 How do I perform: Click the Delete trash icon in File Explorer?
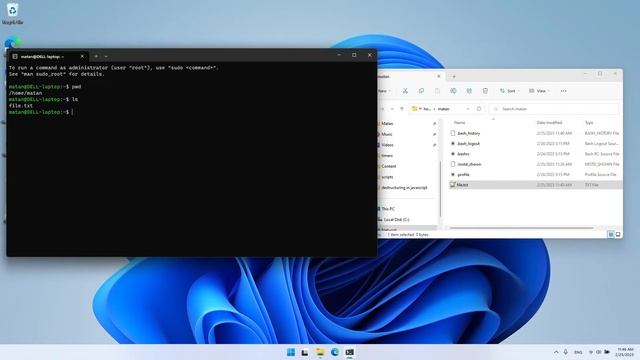tap(485, 91)
